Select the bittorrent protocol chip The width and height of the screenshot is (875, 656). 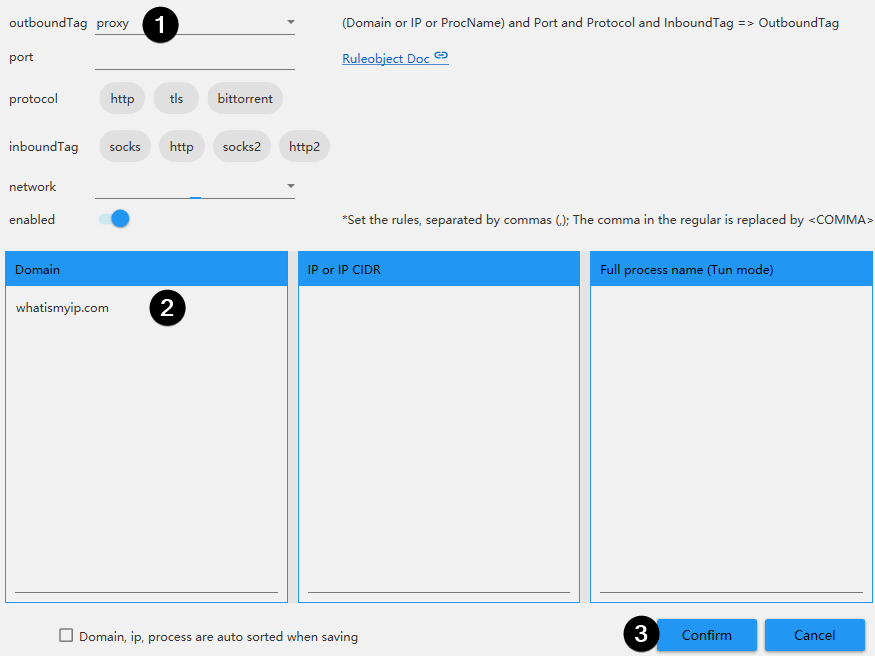245,99
